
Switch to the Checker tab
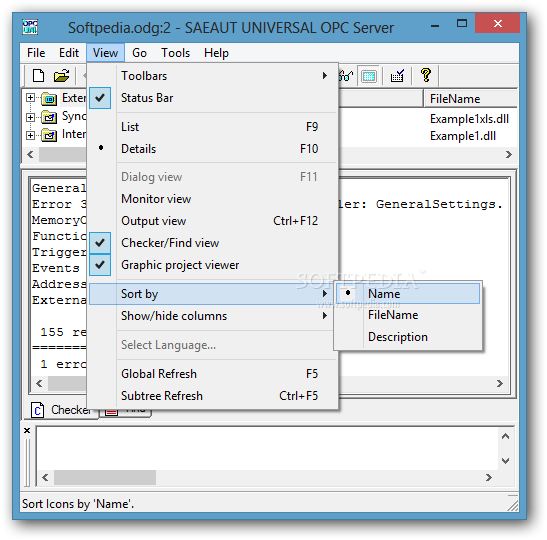pyautogui.click(x=61, y=410)
